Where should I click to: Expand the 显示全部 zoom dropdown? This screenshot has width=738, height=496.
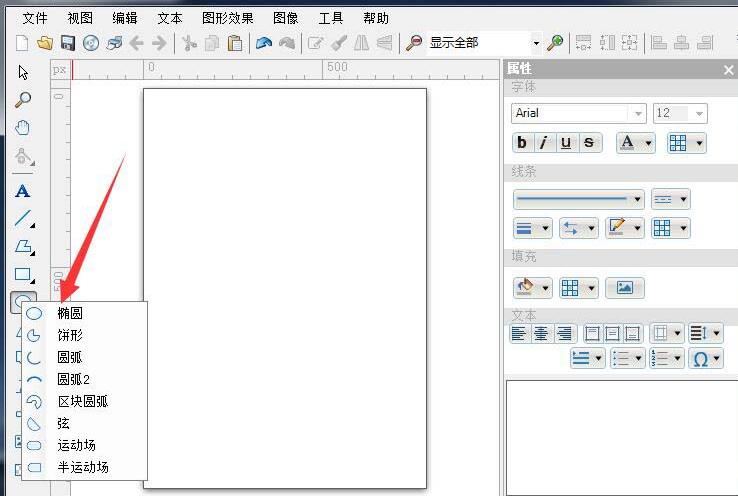click(536, 43)
